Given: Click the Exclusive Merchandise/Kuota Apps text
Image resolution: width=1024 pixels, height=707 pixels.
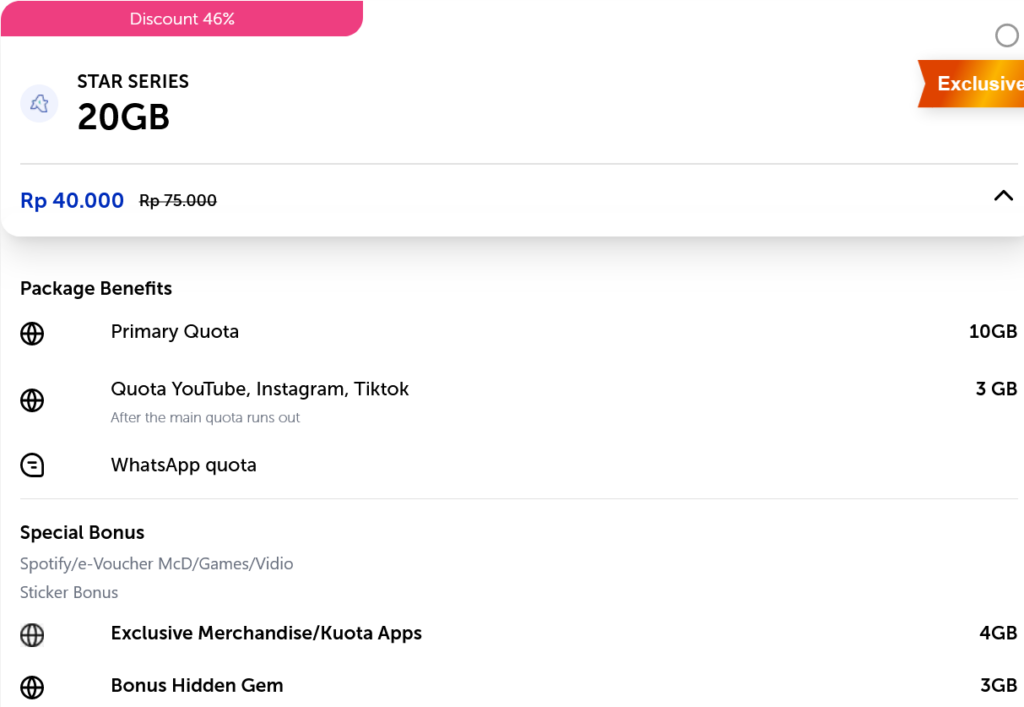Looking at the screenshot, I should tap(266, 633).
